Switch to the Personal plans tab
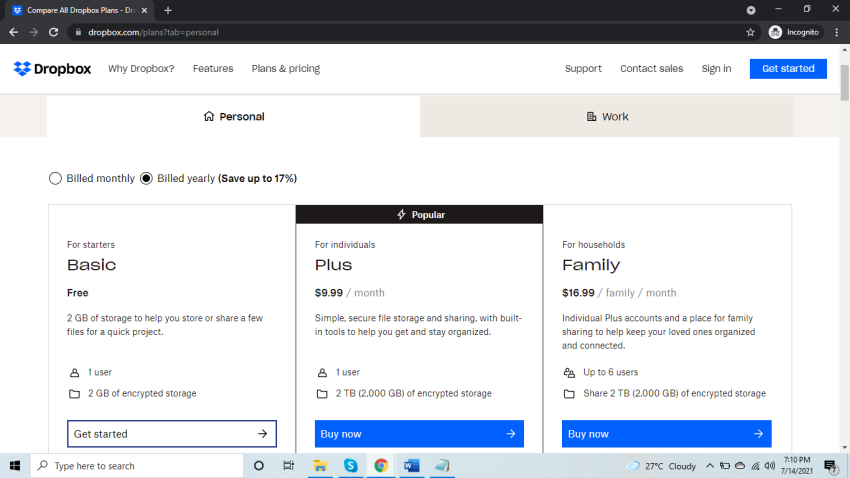The image size is (850, 478). click(x=234, y=117)
